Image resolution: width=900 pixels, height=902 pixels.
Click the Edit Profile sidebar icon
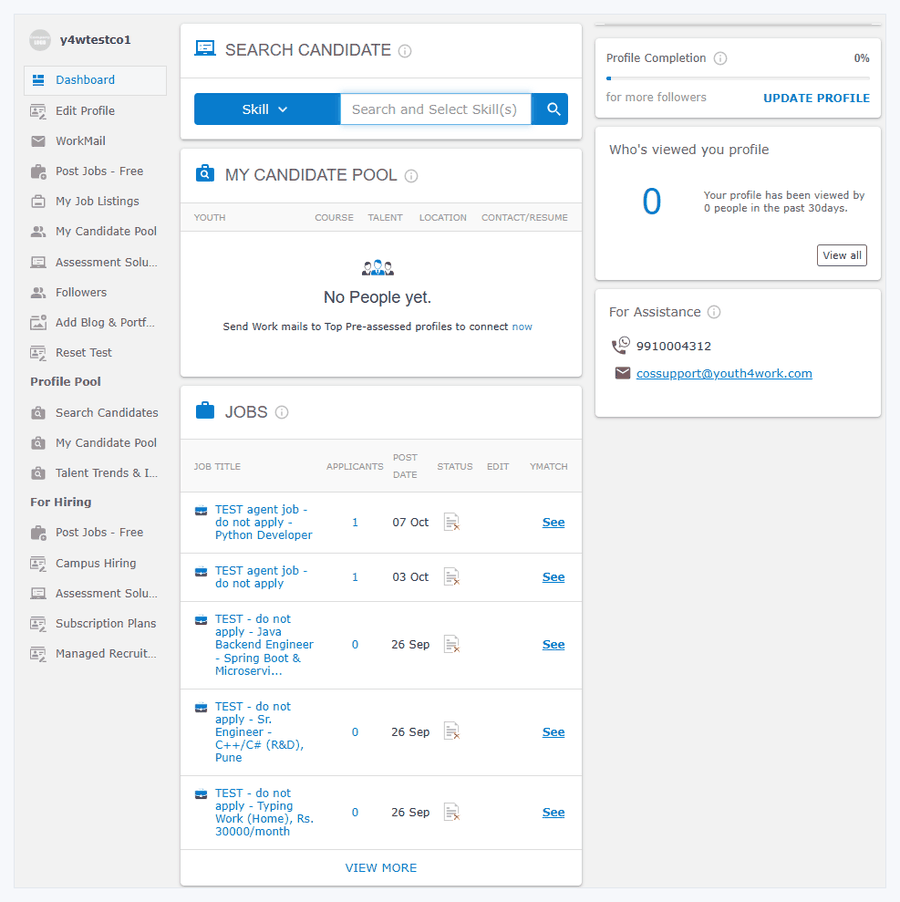(39, 111)
